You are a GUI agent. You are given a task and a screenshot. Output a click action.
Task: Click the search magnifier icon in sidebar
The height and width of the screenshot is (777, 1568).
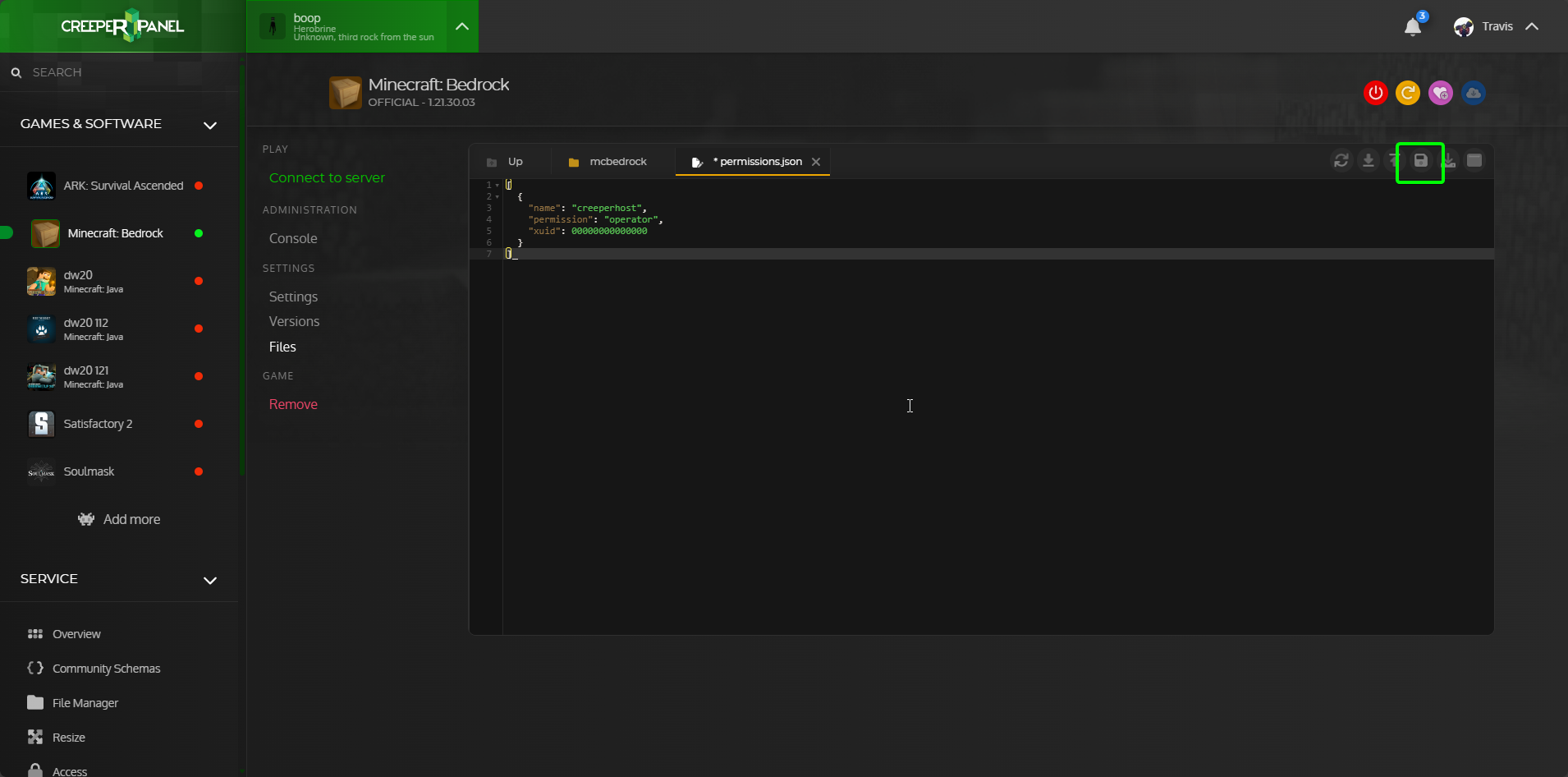click(16, 73)
